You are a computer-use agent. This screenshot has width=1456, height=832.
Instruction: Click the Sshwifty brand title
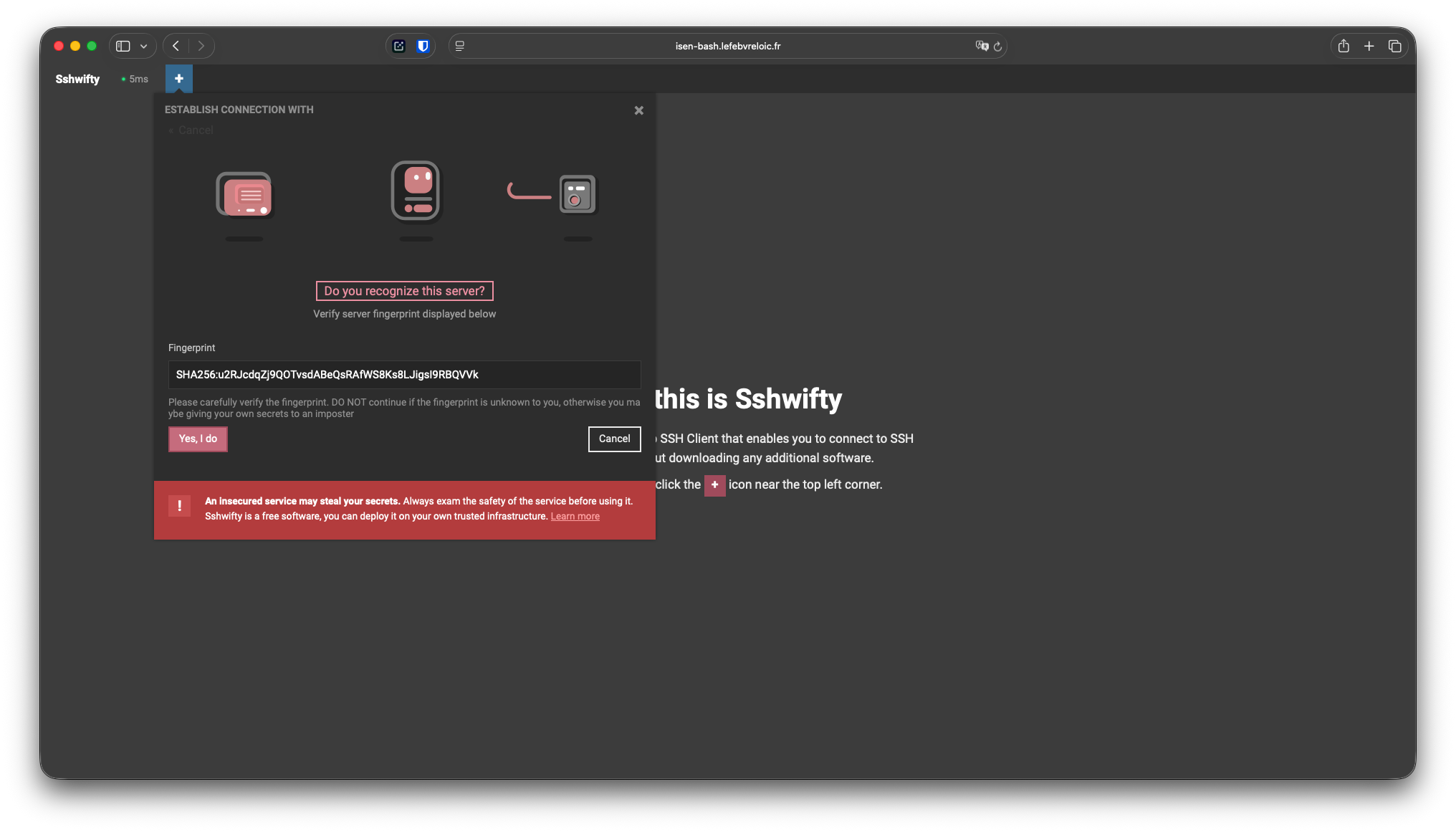(x=77, y=79)
